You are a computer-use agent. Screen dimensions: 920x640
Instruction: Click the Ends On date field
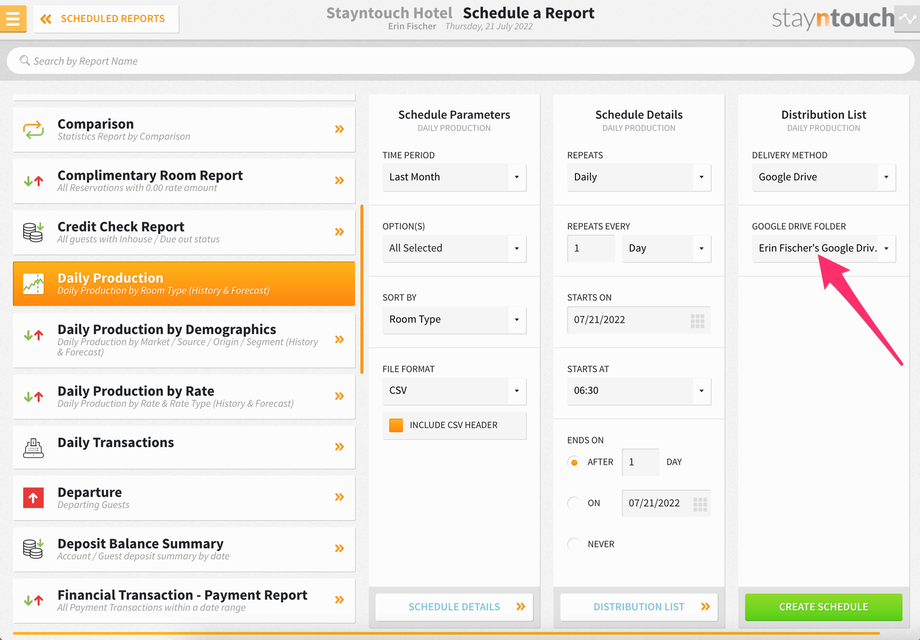coord(666,503)
